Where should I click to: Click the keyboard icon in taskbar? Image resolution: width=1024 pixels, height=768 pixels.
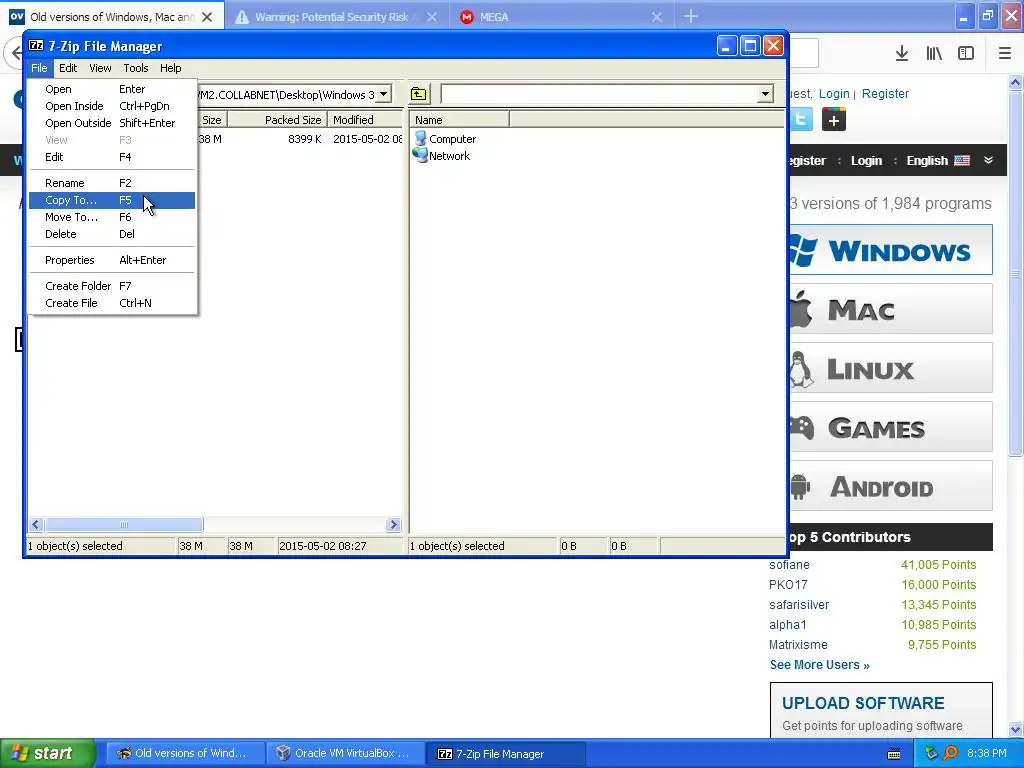pos(894,754)
